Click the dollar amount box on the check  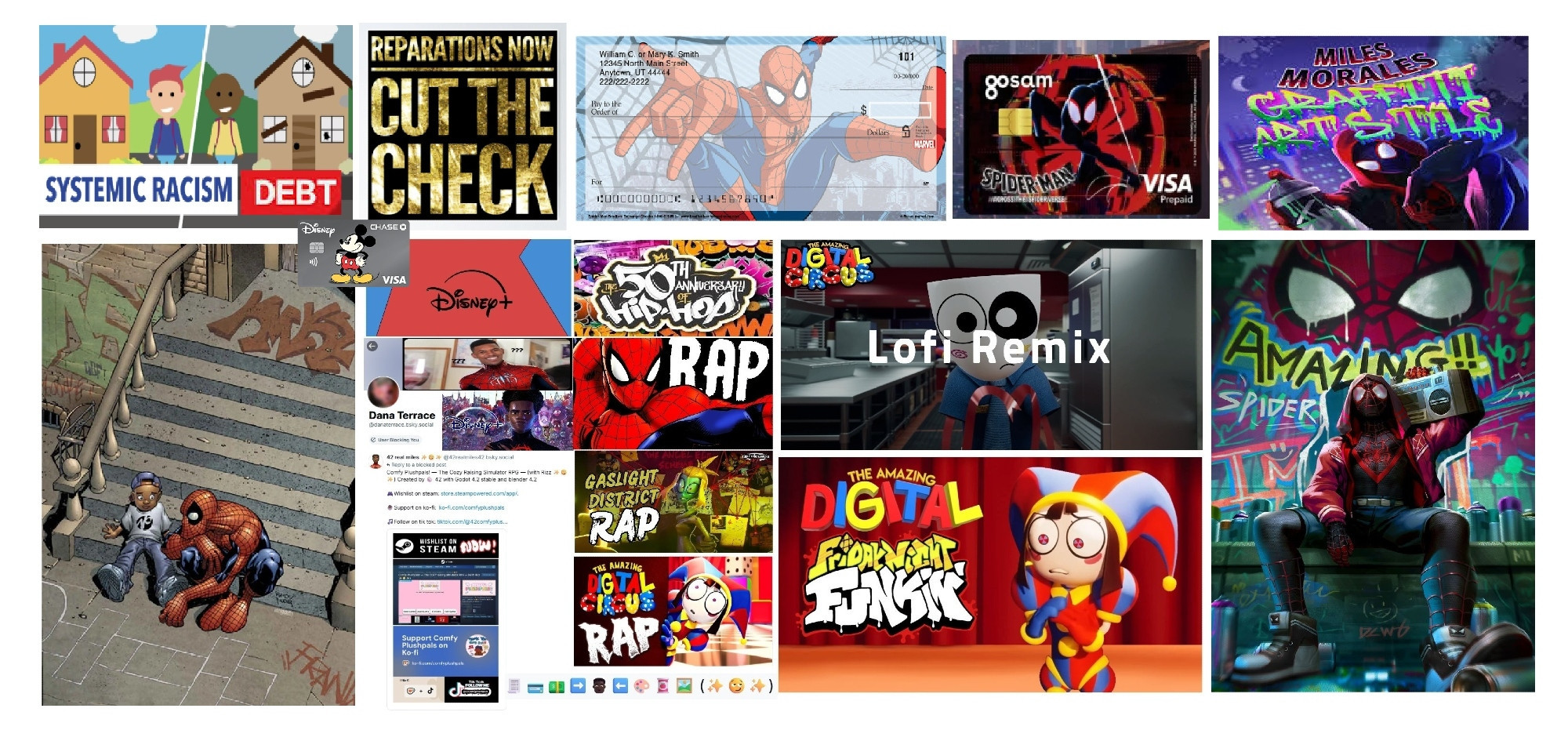(x=900, y=110)
